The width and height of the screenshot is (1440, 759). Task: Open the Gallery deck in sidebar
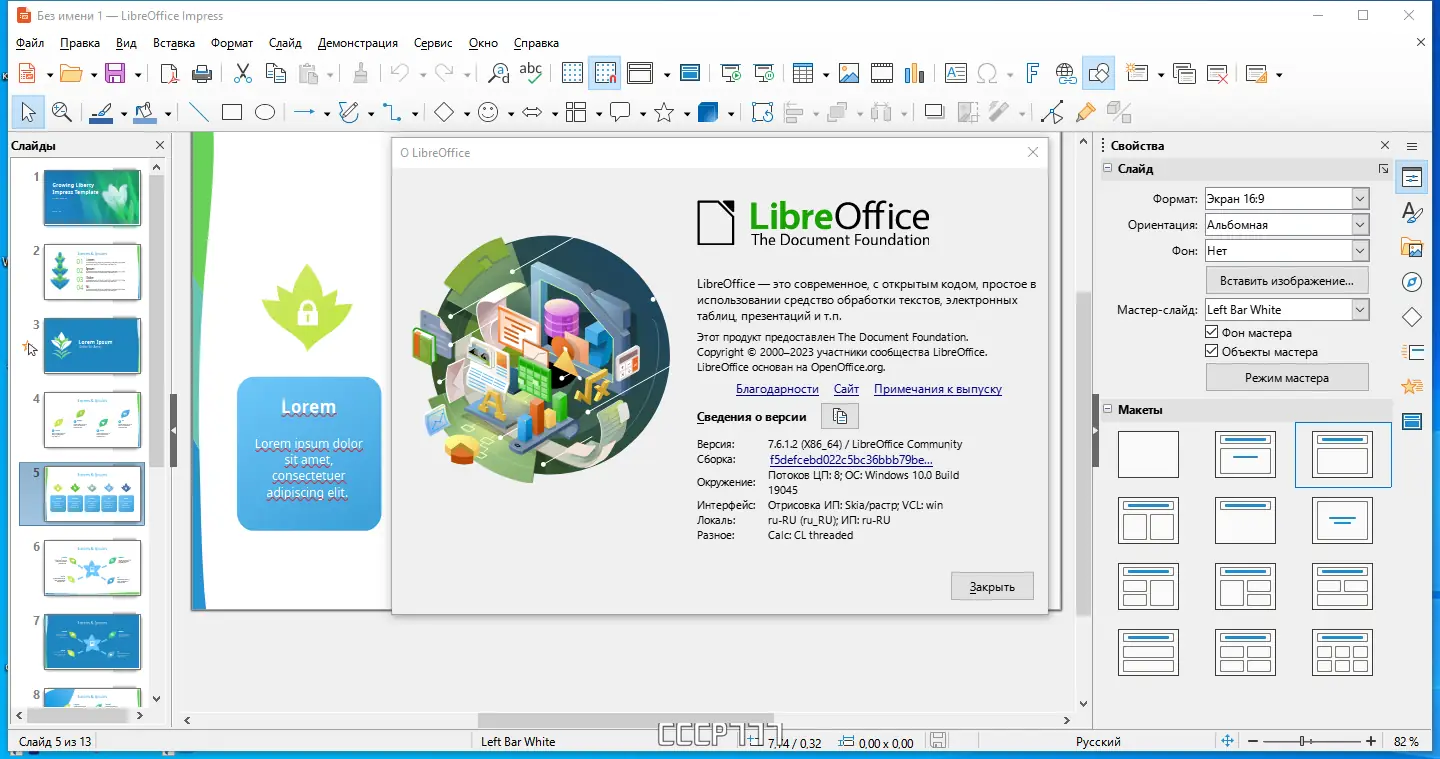[1412, 247]
